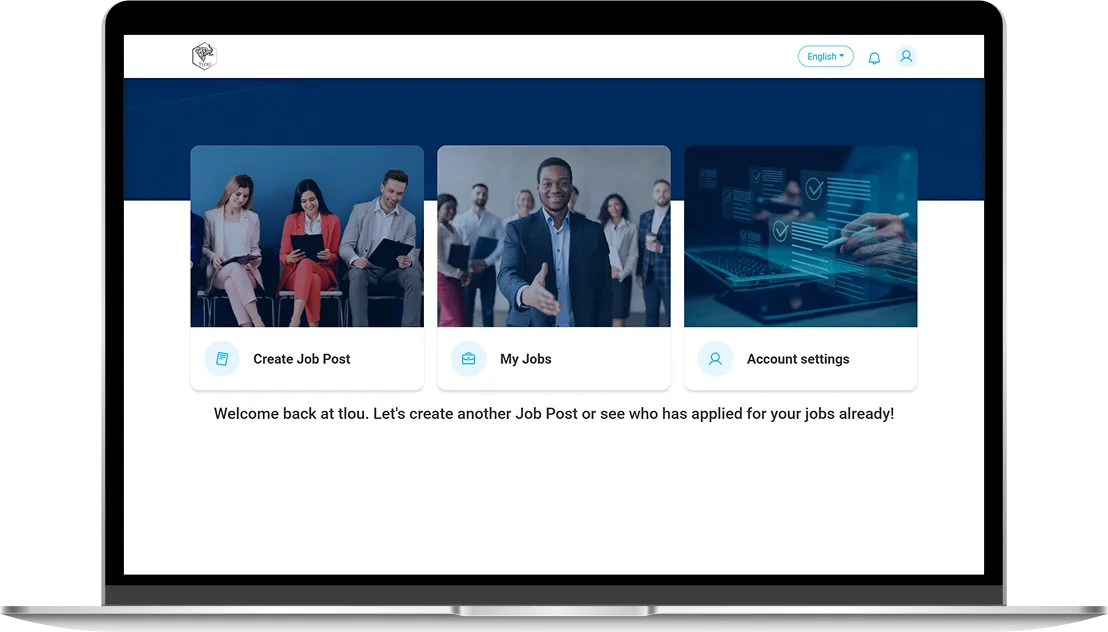Go to My Jobs via its label

pos(525,359)
